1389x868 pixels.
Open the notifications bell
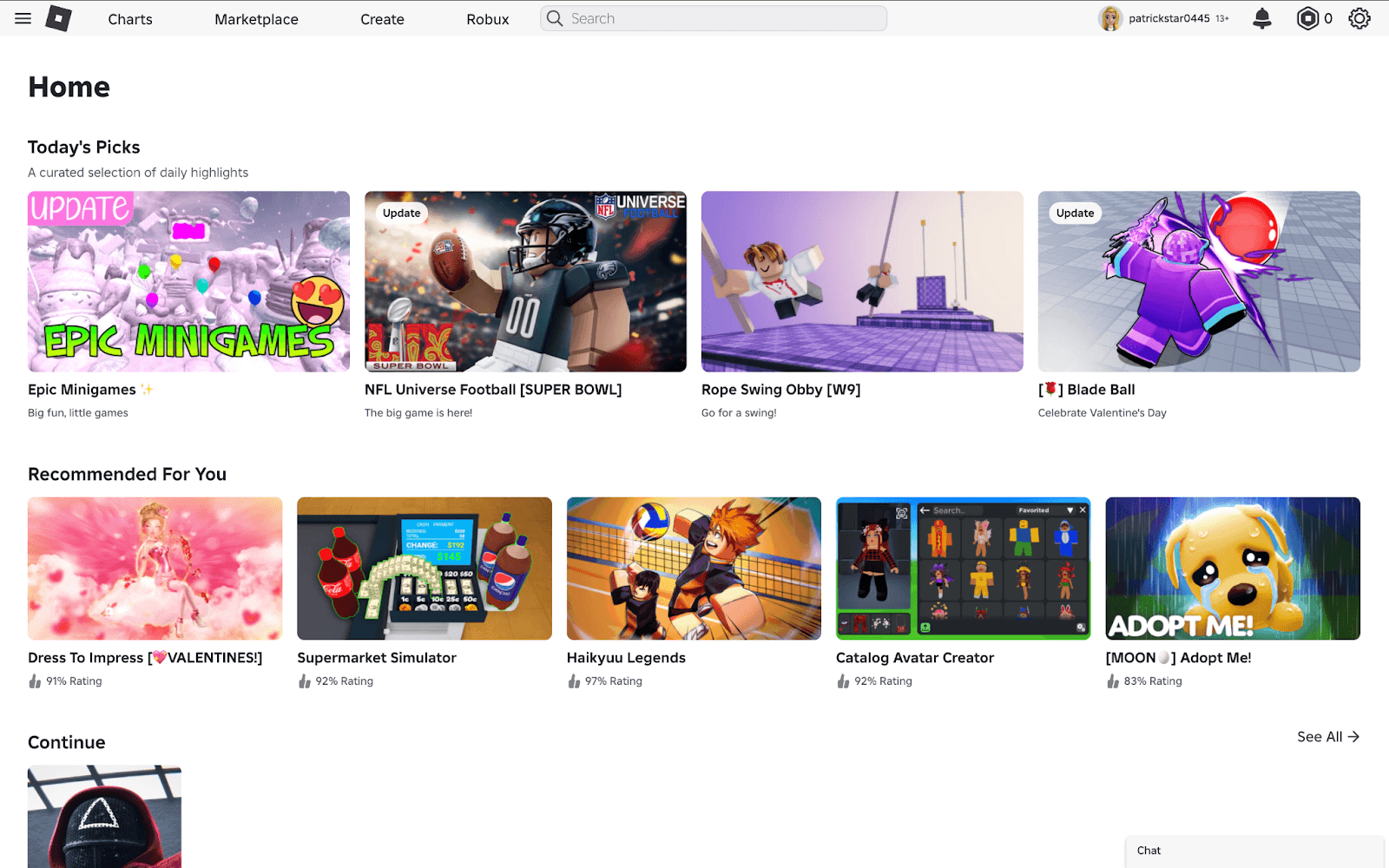(x=1262, y=18)
